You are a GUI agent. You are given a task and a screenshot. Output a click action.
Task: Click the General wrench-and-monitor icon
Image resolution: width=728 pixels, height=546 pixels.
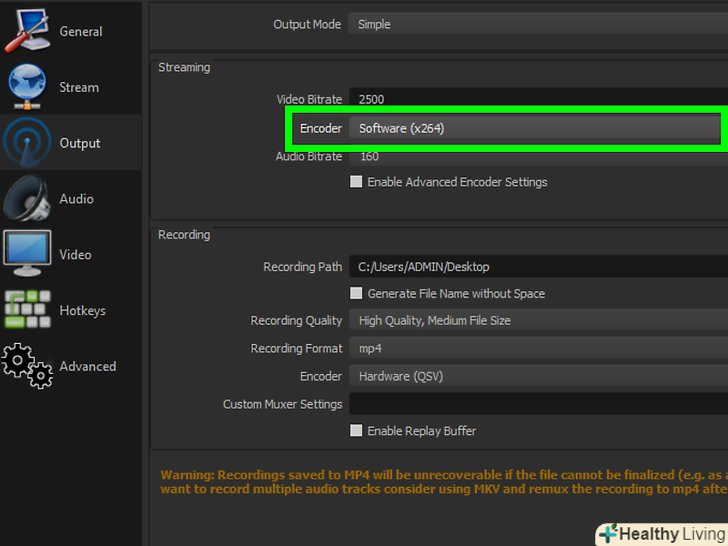(x=27, y=30)
